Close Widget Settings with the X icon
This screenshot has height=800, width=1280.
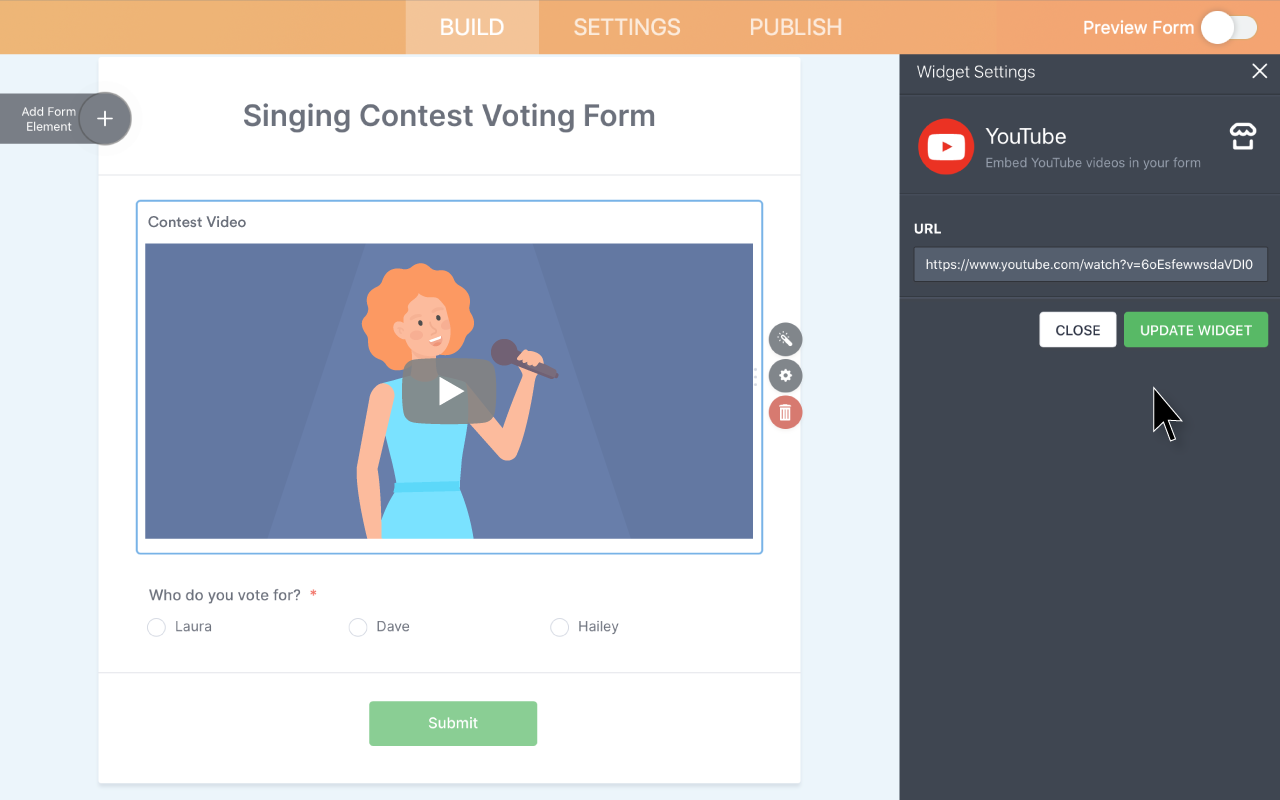tap(1259, 71)
